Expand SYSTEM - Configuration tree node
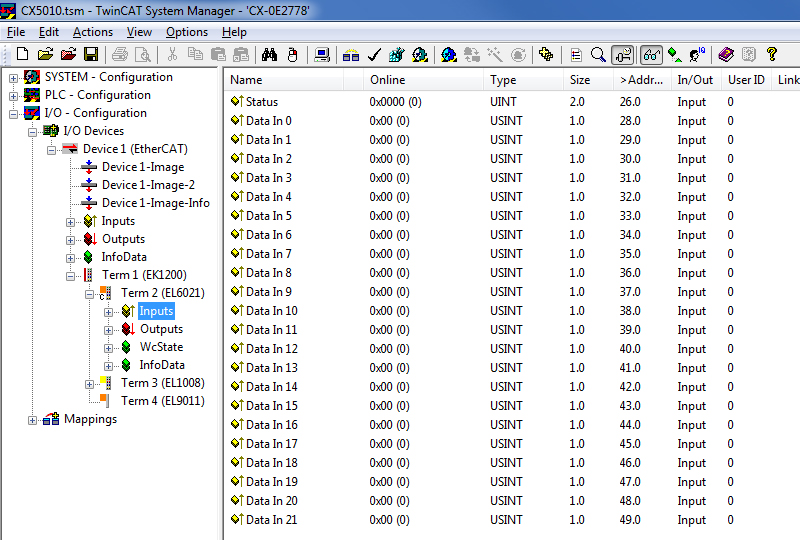The height and width of the screenshot is (540, 800). point(13,78)
